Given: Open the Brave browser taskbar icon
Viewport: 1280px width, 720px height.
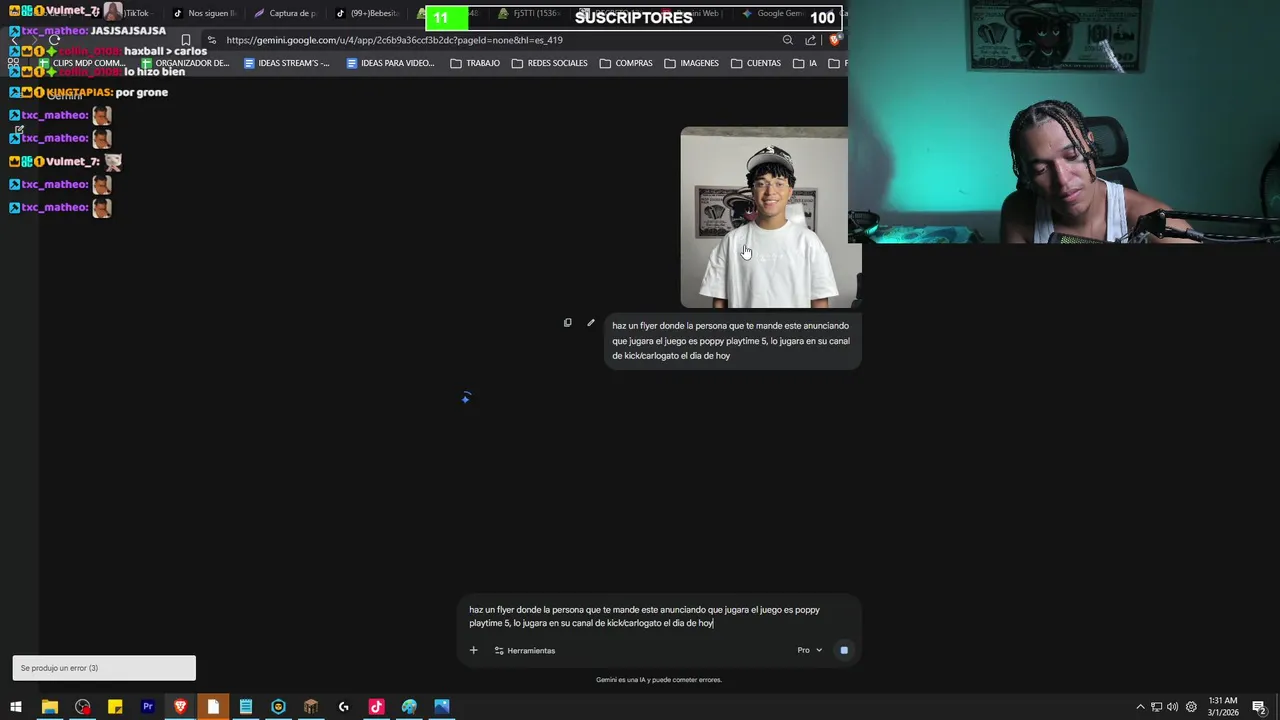Looking at the screenshot, I should coord(180,707).
